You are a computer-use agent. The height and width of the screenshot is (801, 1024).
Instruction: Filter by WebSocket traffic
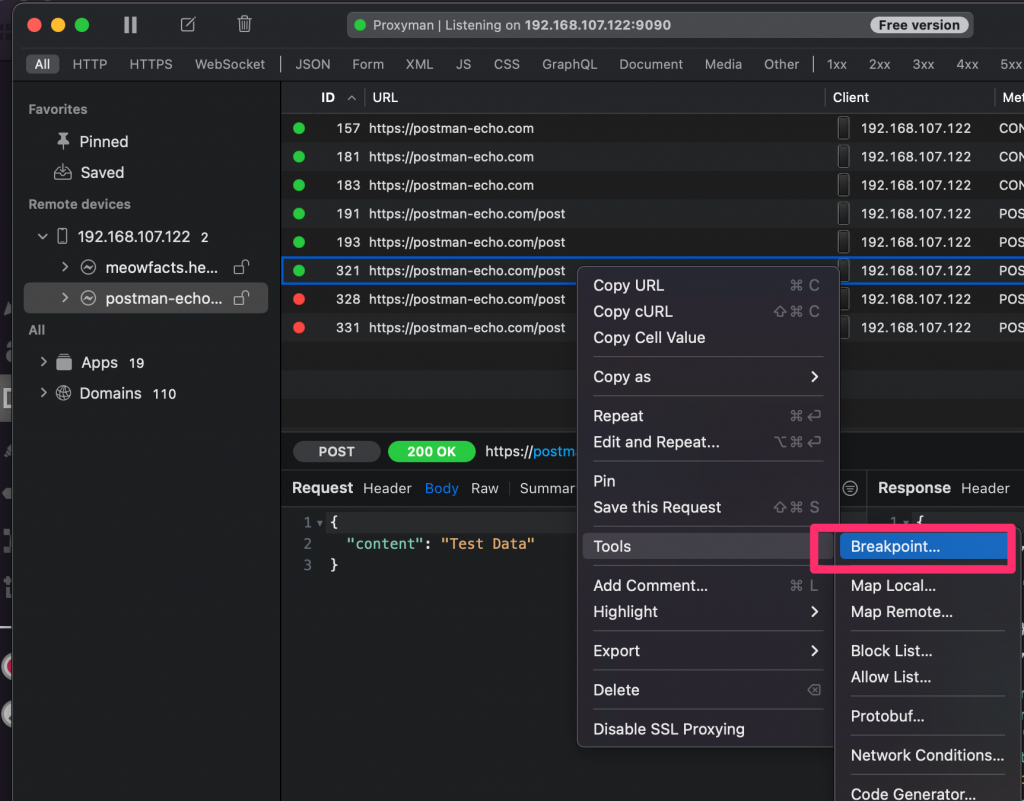pos(230,64)
